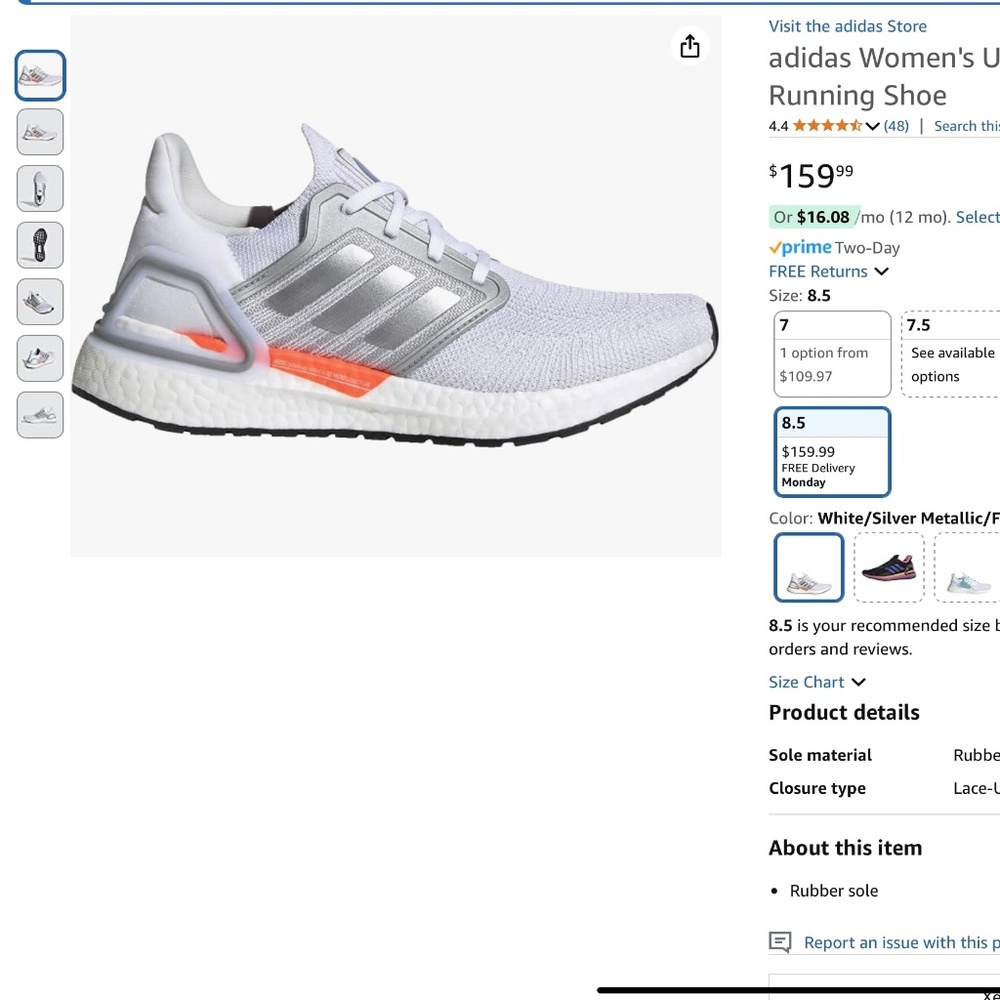1000x1000 pixels.
Task: Select the rear shoe view thumbnail icon
Action: [40, 301]
